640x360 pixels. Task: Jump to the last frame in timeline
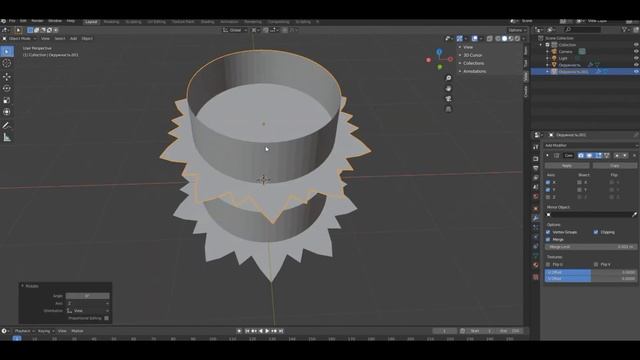point(281,331)
